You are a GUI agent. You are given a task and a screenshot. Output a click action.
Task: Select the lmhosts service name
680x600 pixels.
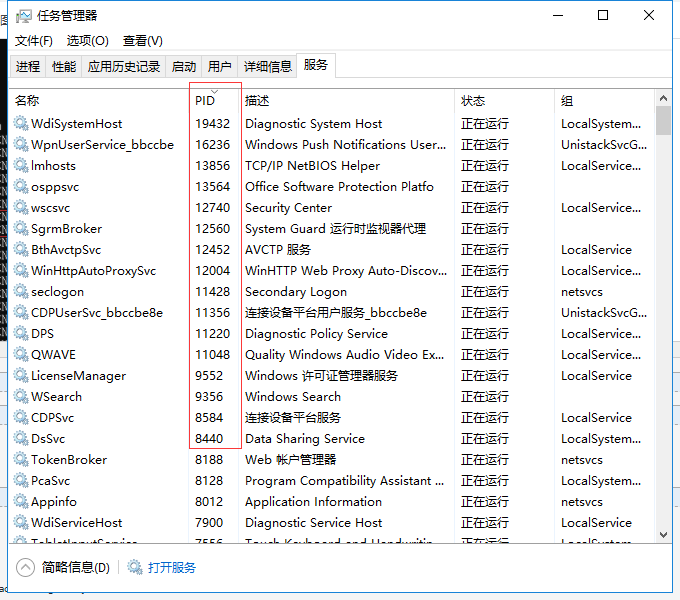[x=53, y=166]
